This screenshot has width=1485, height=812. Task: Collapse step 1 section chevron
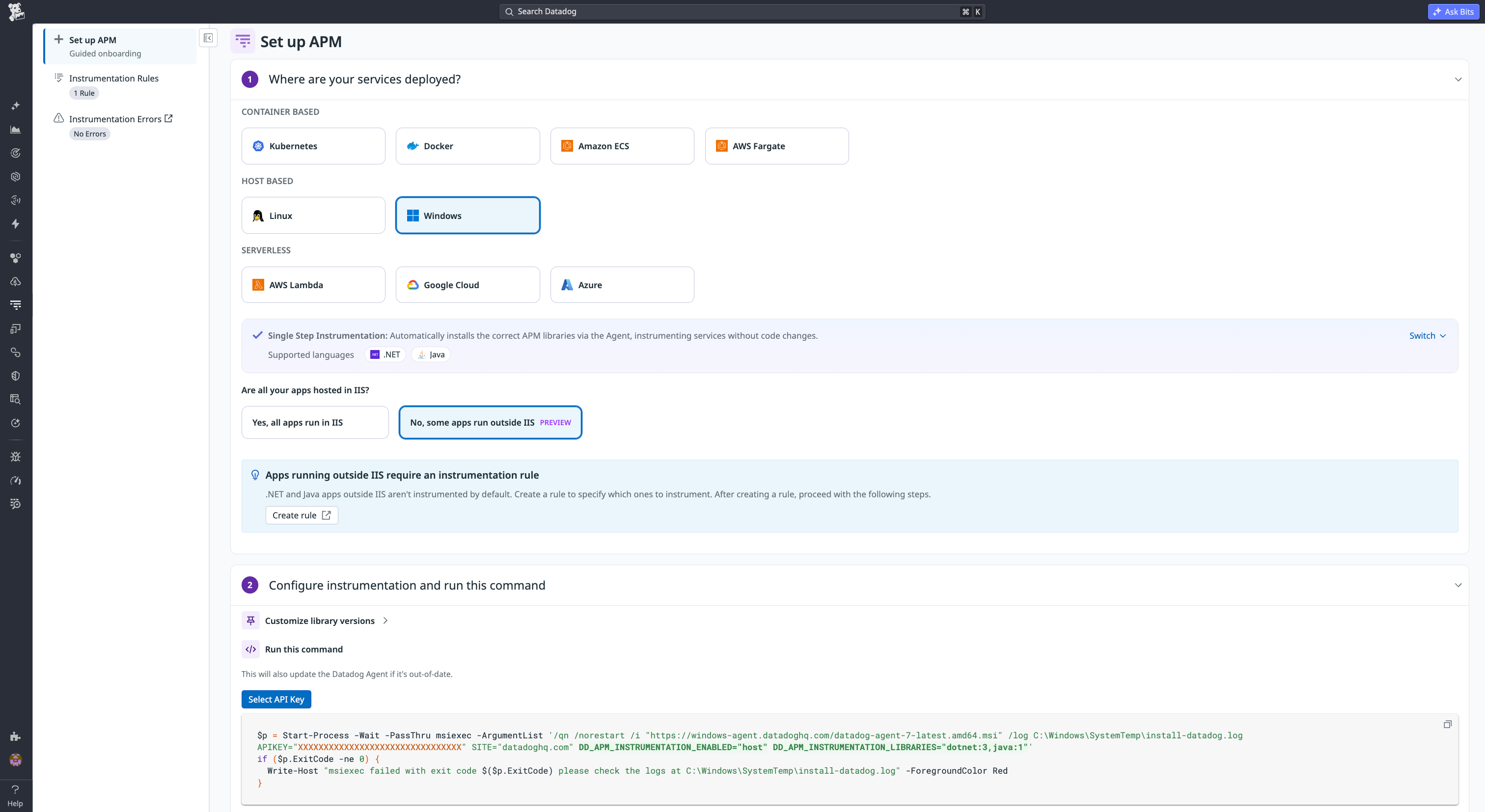pos(1458,80)
